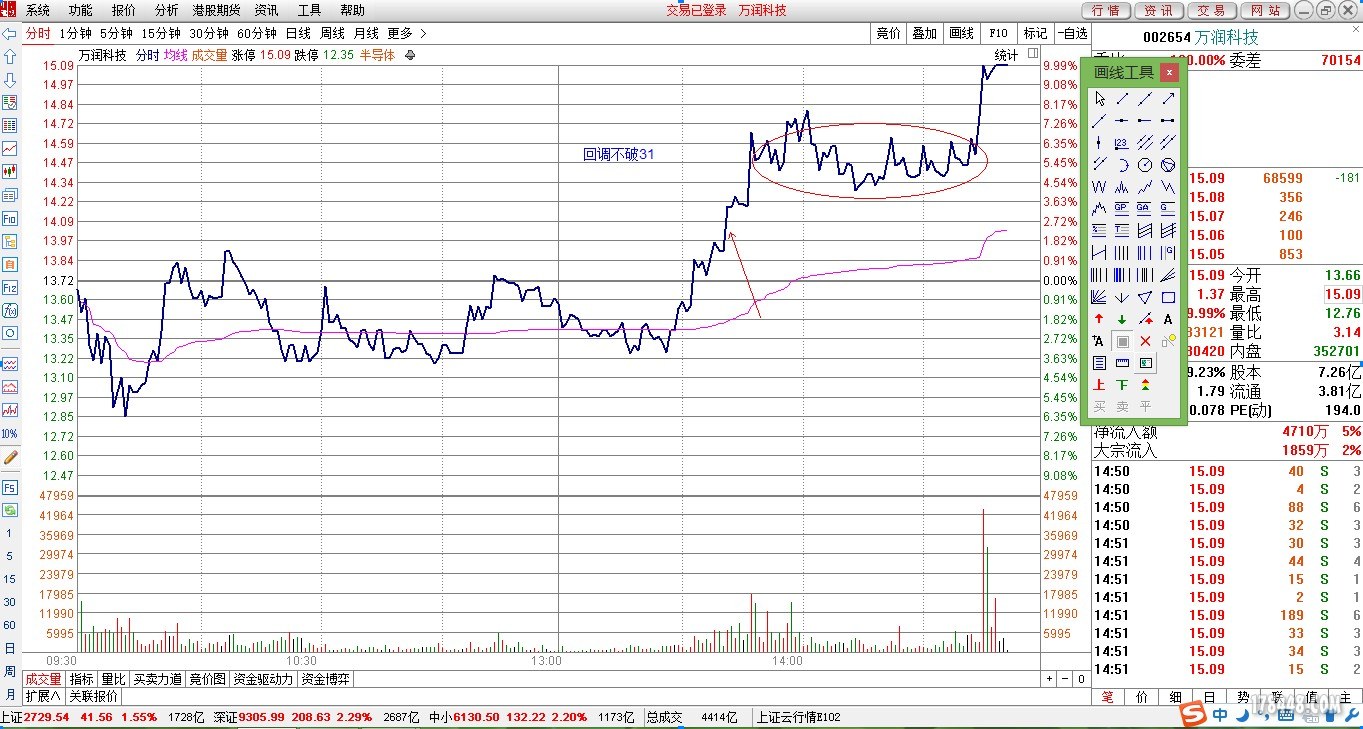Select the 资金驱动力 tab
Image resolution: width=1363 pixels, height=729 pixels.
coord(263,679)
